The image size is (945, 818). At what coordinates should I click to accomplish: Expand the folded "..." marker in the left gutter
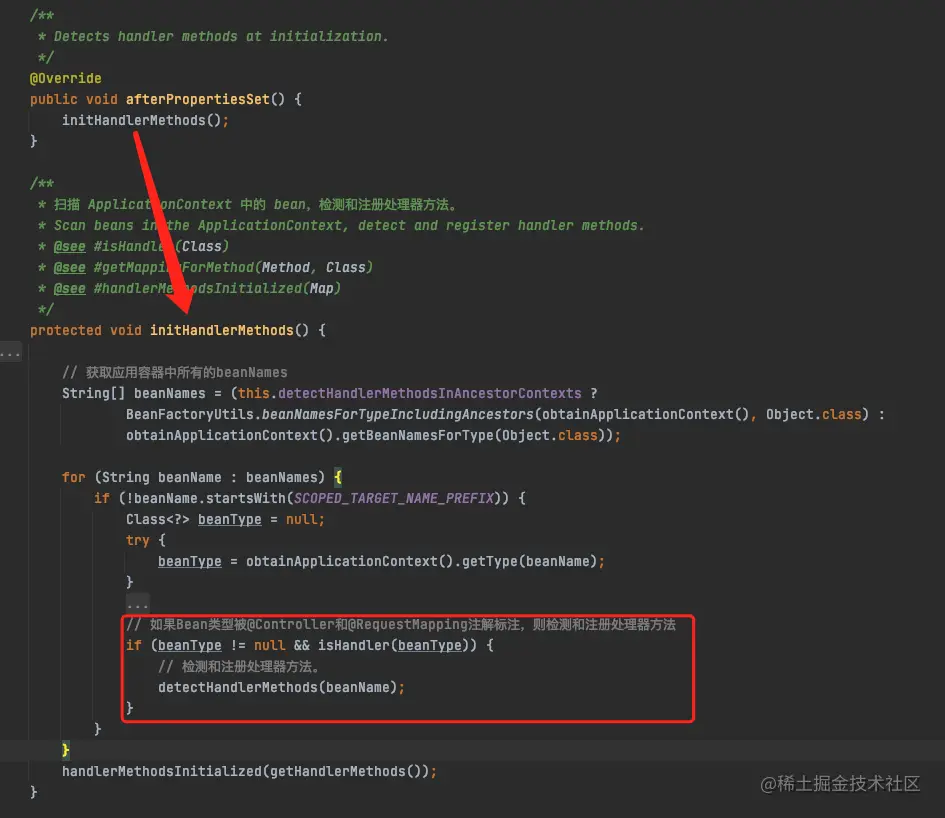[x=10, y=351]
